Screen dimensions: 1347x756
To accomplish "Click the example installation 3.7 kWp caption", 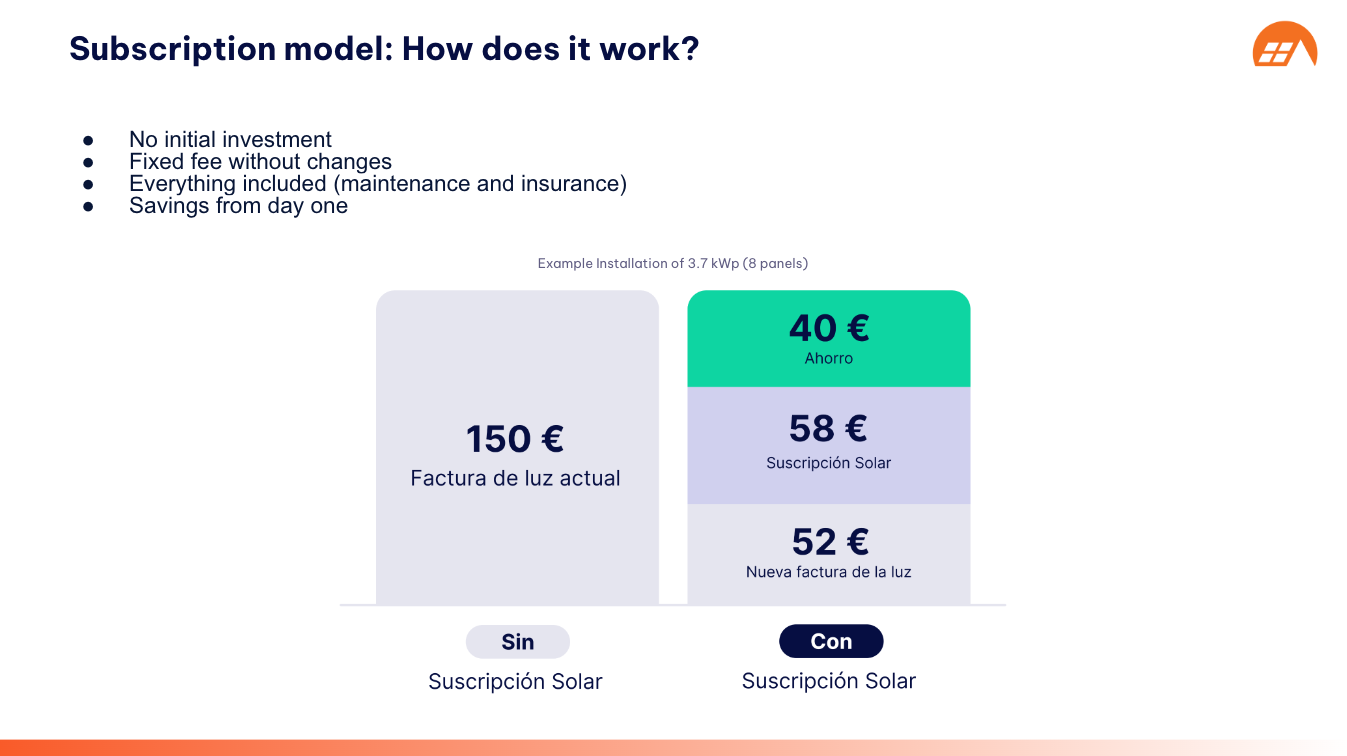I will 672,264.
